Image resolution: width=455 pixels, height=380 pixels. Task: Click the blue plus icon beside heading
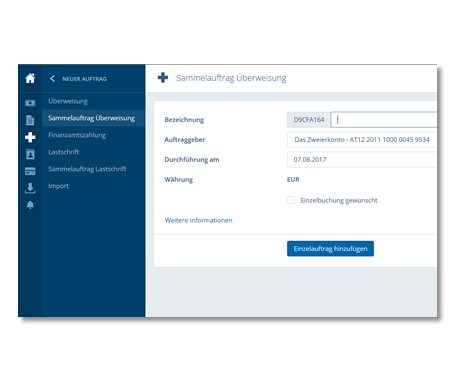coord(163,78)
